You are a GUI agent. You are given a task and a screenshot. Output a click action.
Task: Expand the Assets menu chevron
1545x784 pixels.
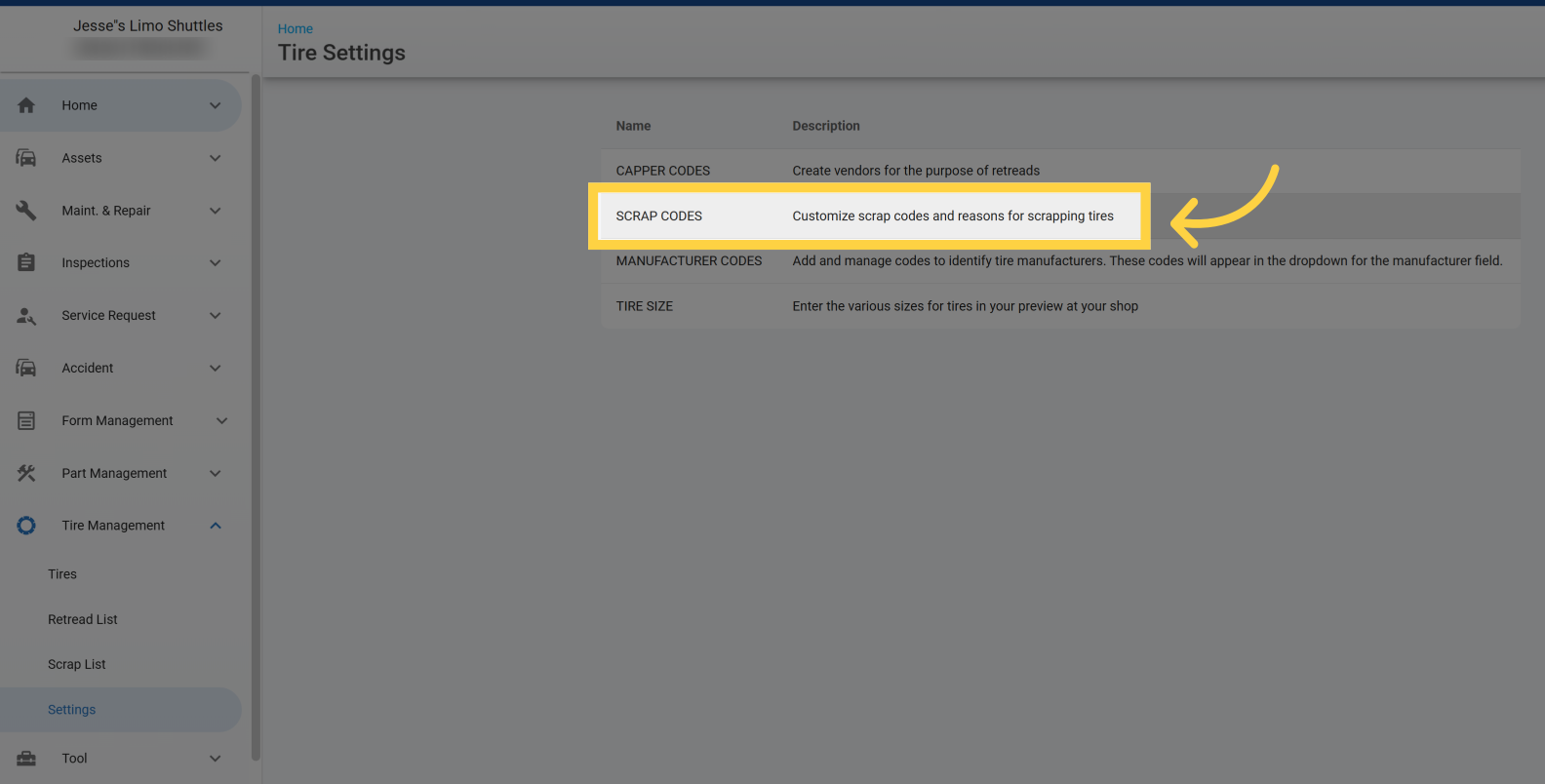click(x=216, y=158)
